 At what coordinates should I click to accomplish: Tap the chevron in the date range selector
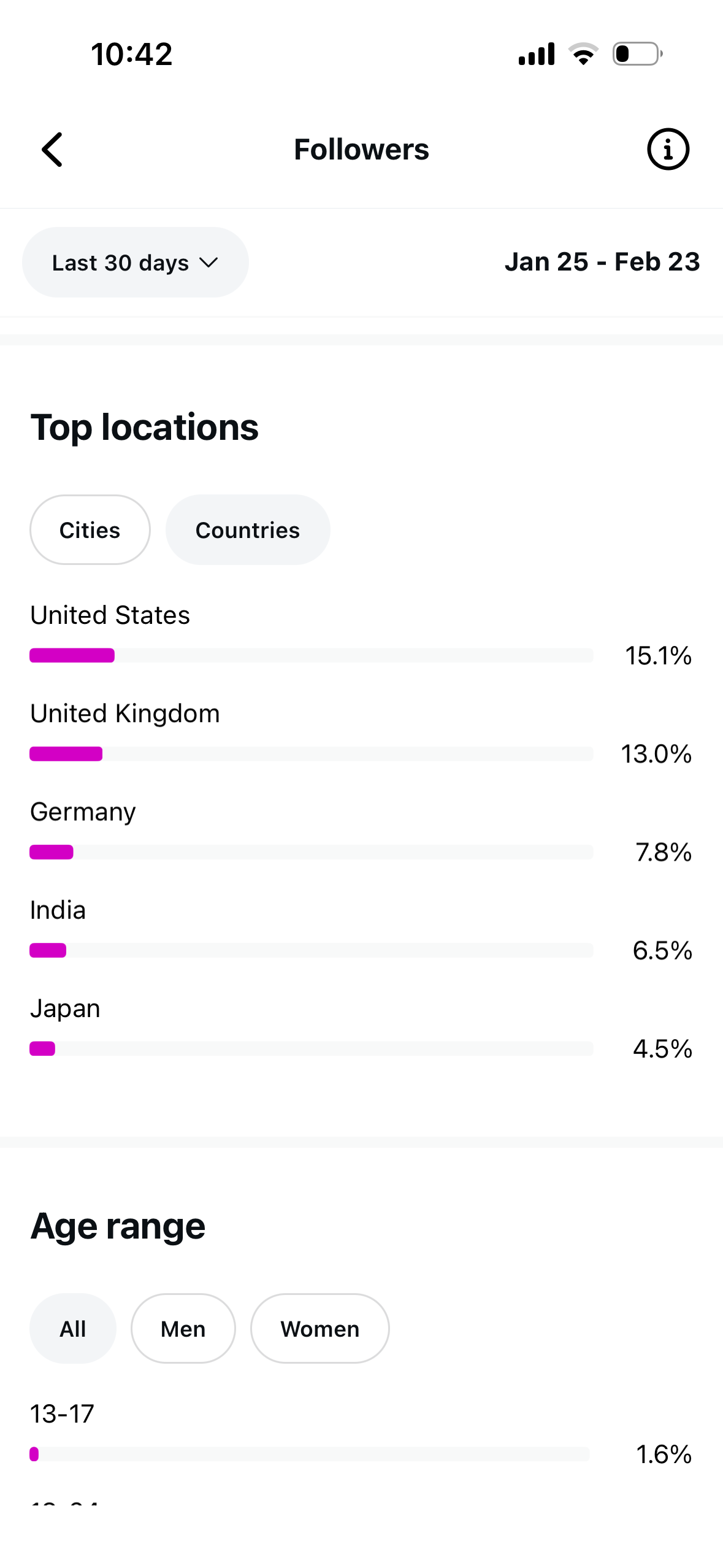(208, 263)
